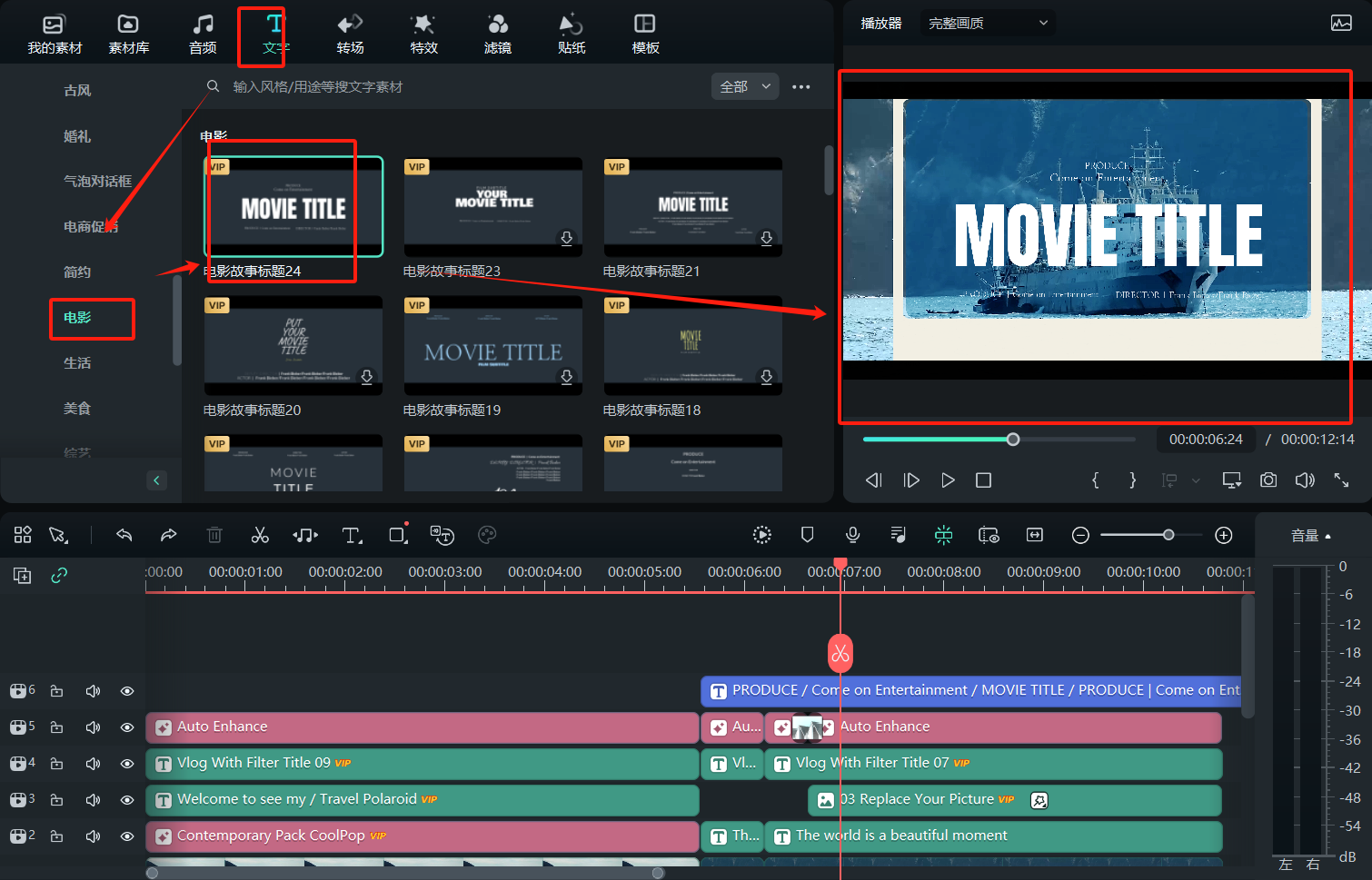Collapse the category sidebar with arrow

pos(156,480)
